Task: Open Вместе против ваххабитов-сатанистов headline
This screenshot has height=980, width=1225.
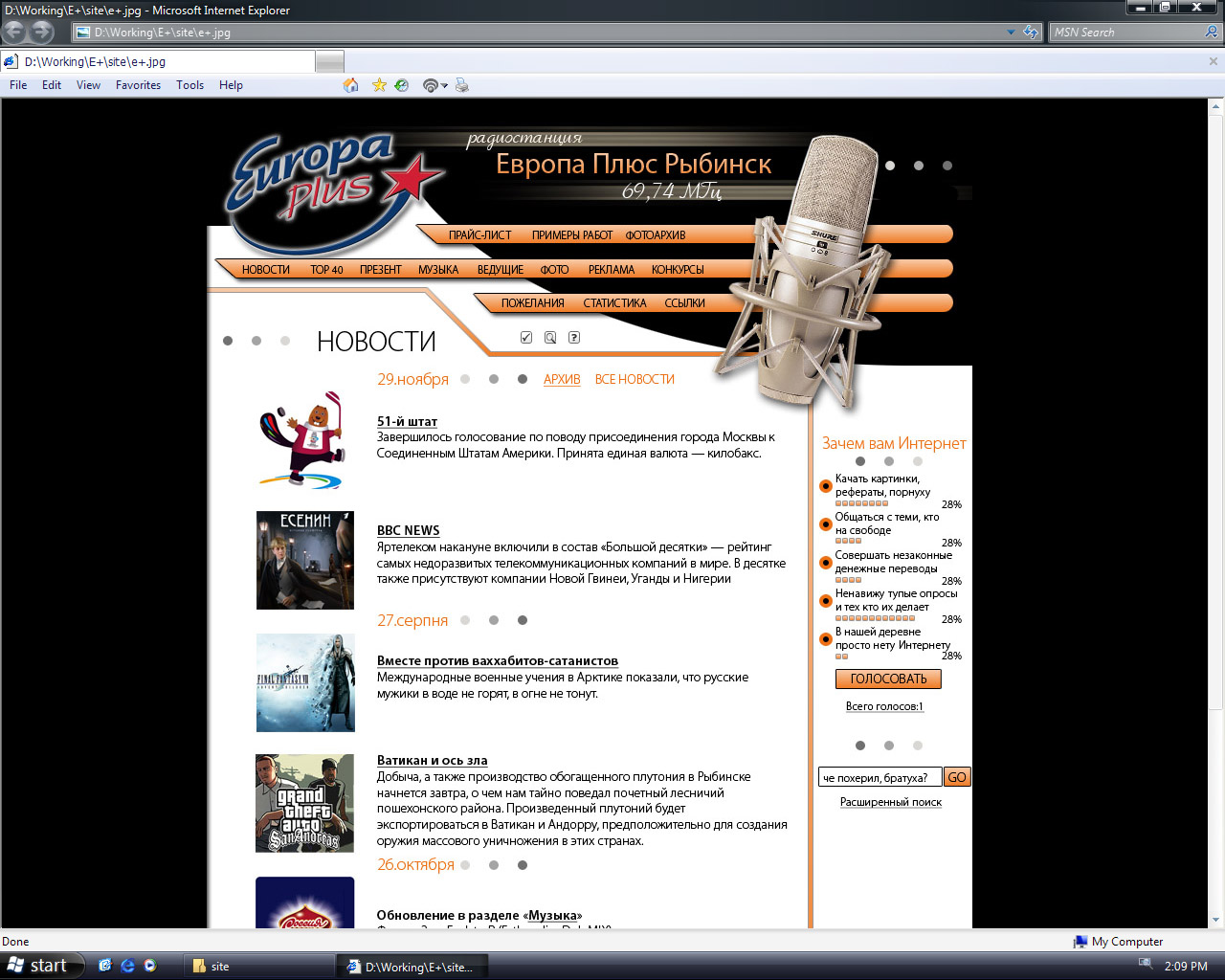Action: click(497, 661)
